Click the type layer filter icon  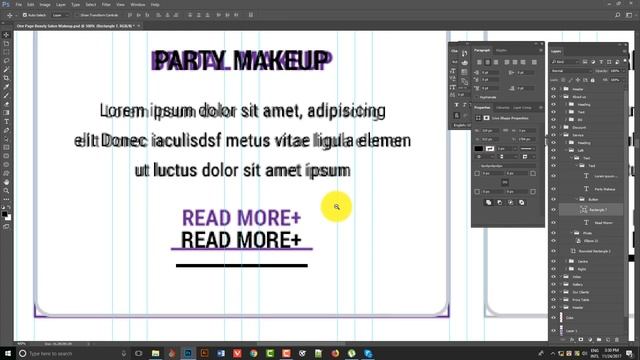click(x=601, y=62)
